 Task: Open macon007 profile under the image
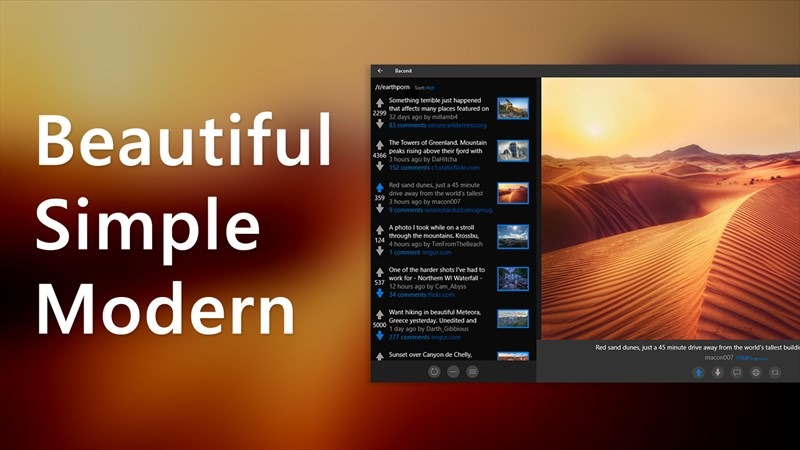pyautogui.click(x=719, y=358)
